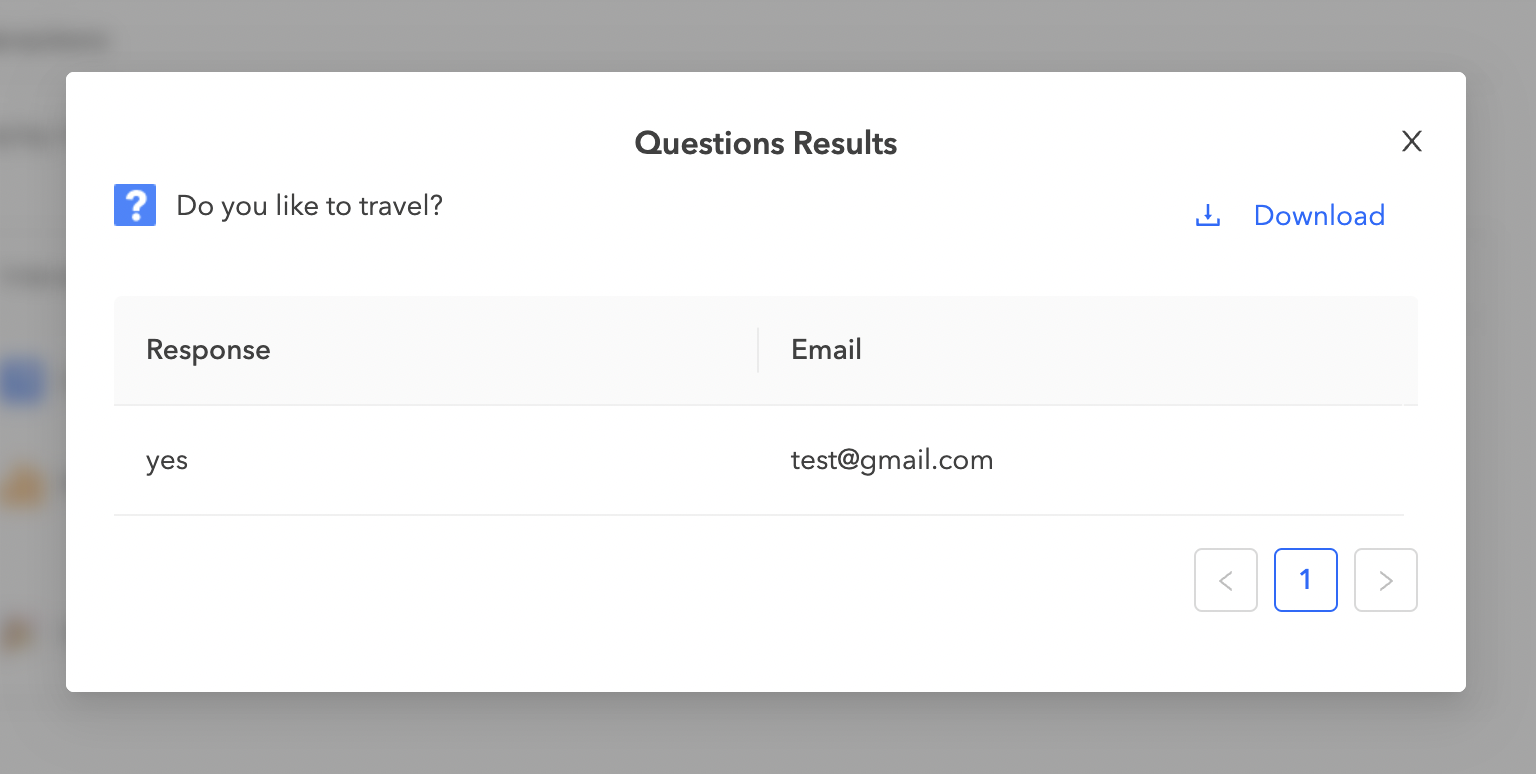
Task: Click the Email column header
Action: point(826,350)
